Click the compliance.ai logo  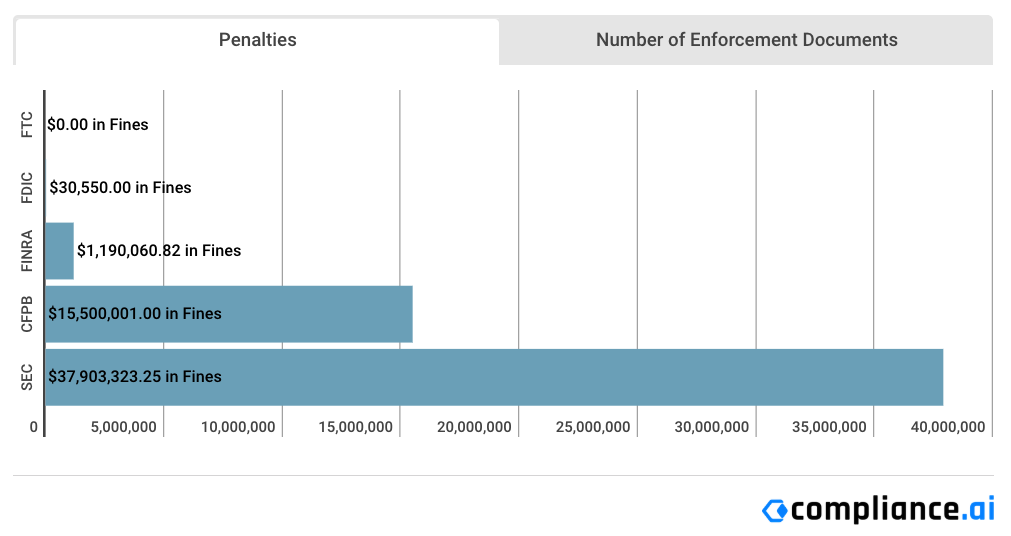click(x=878, y=510)
